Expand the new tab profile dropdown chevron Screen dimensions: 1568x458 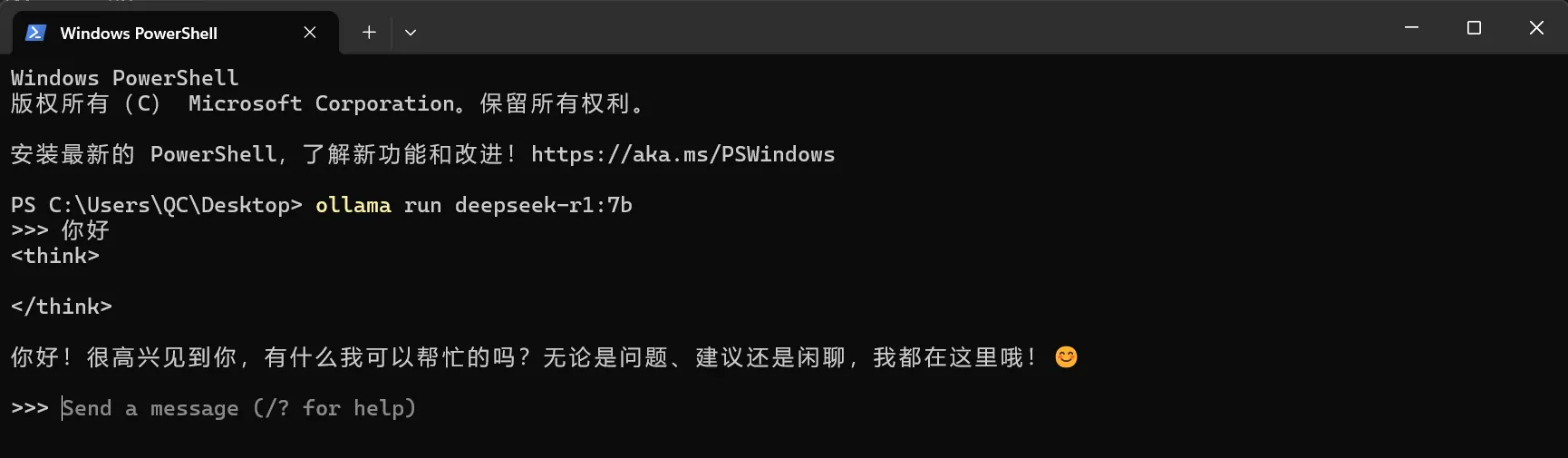pyautogui.click(x=411, y=33)
